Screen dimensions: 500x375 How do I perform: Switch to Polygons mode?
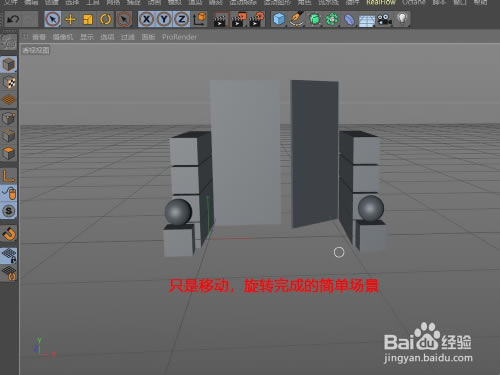[9, 153]
